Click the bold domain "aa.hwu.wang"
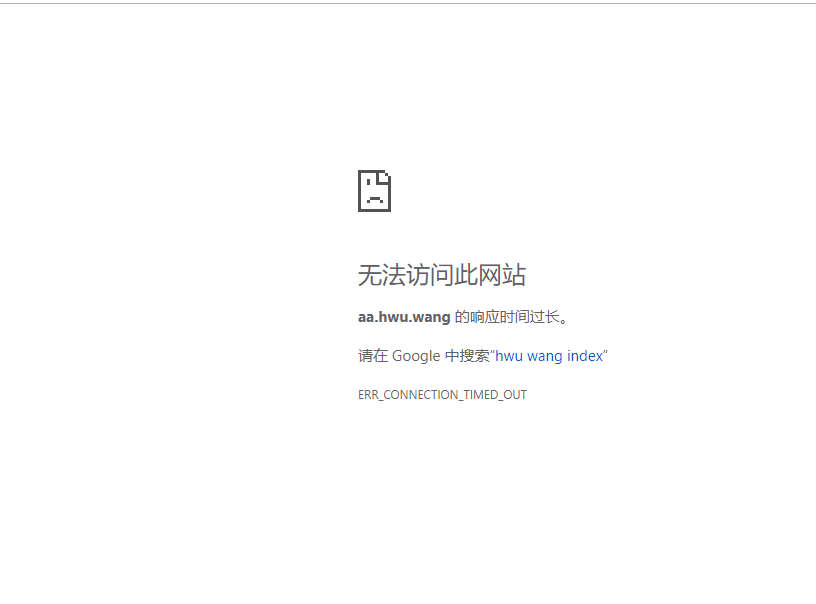Screen dimensions: 816x604 tap(404, 317)
